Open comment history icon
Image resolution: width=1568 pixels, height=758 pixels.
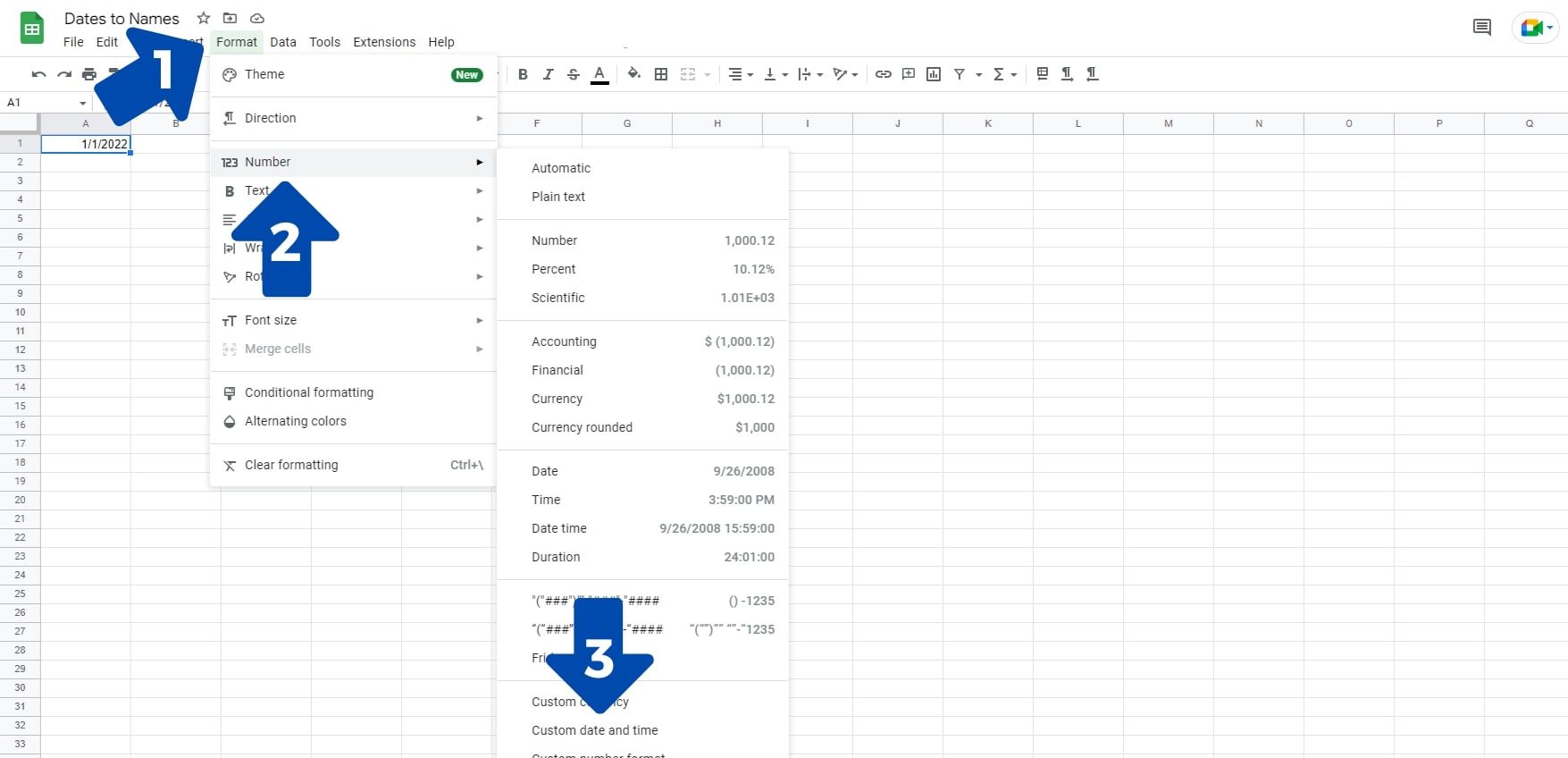click(1481, 28)
